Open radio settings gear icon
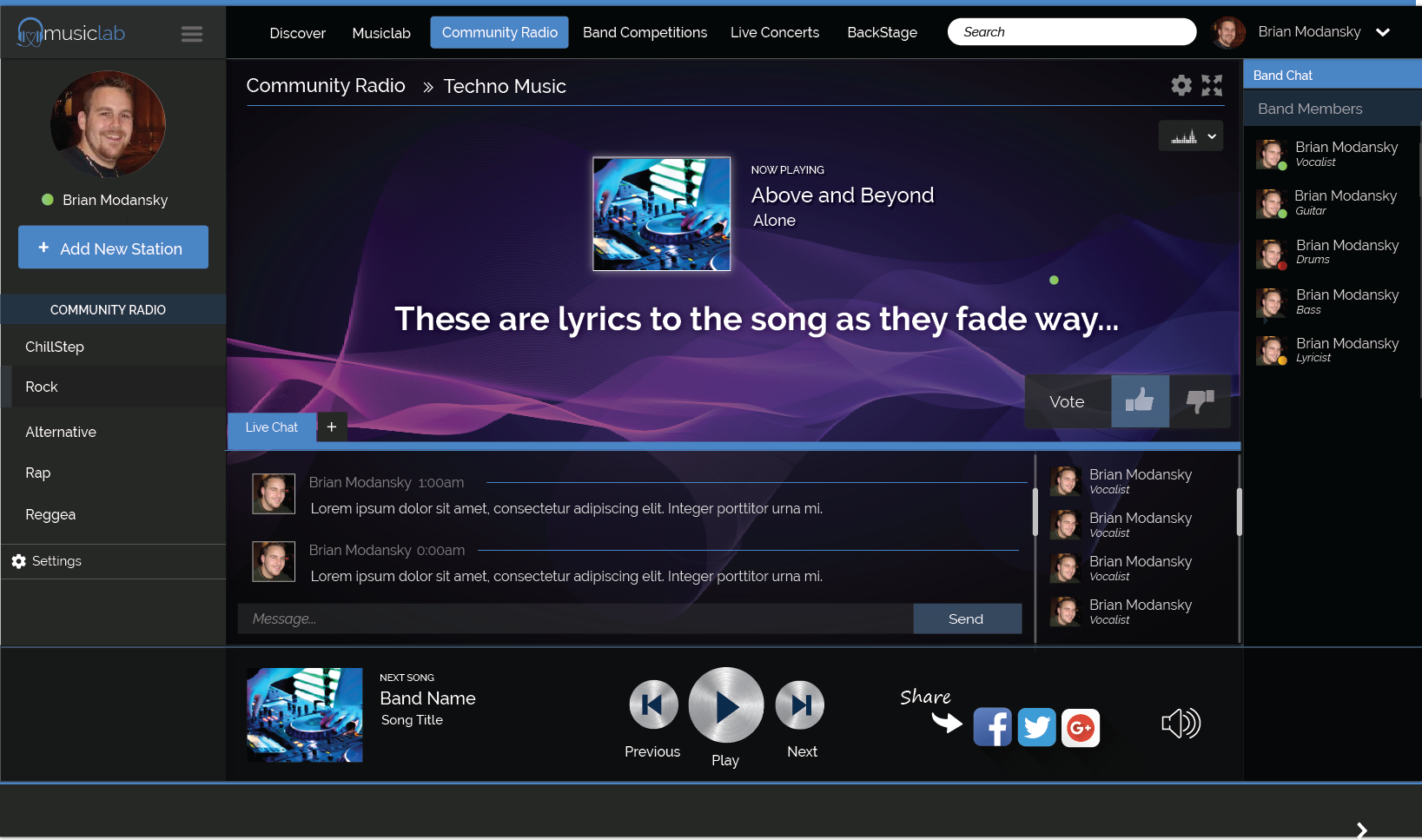The image size is (1422, 840). point(1181,85)
